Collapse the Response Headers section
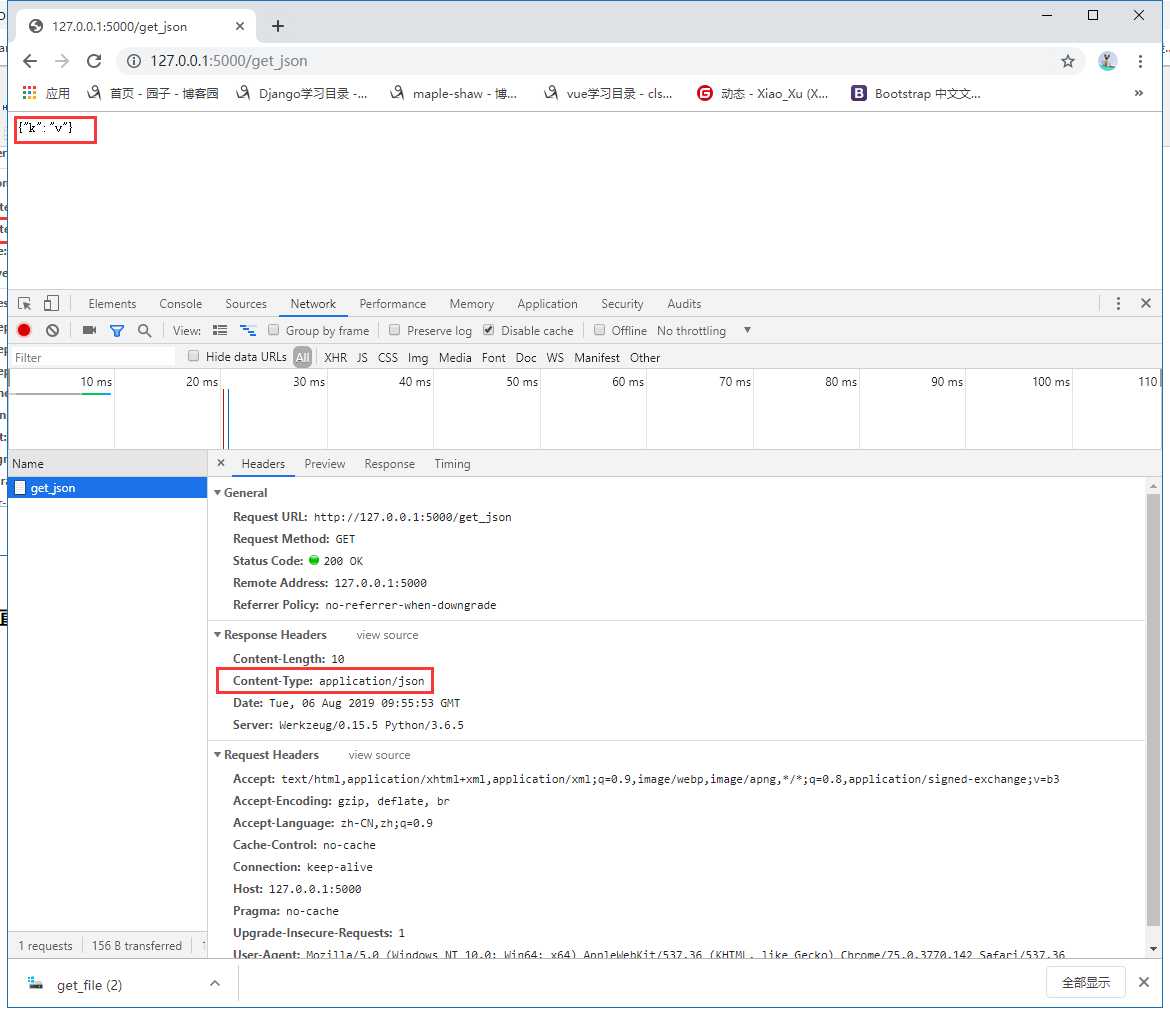Viewport: 1170px width, 1015px height. [x=218, y=635]
